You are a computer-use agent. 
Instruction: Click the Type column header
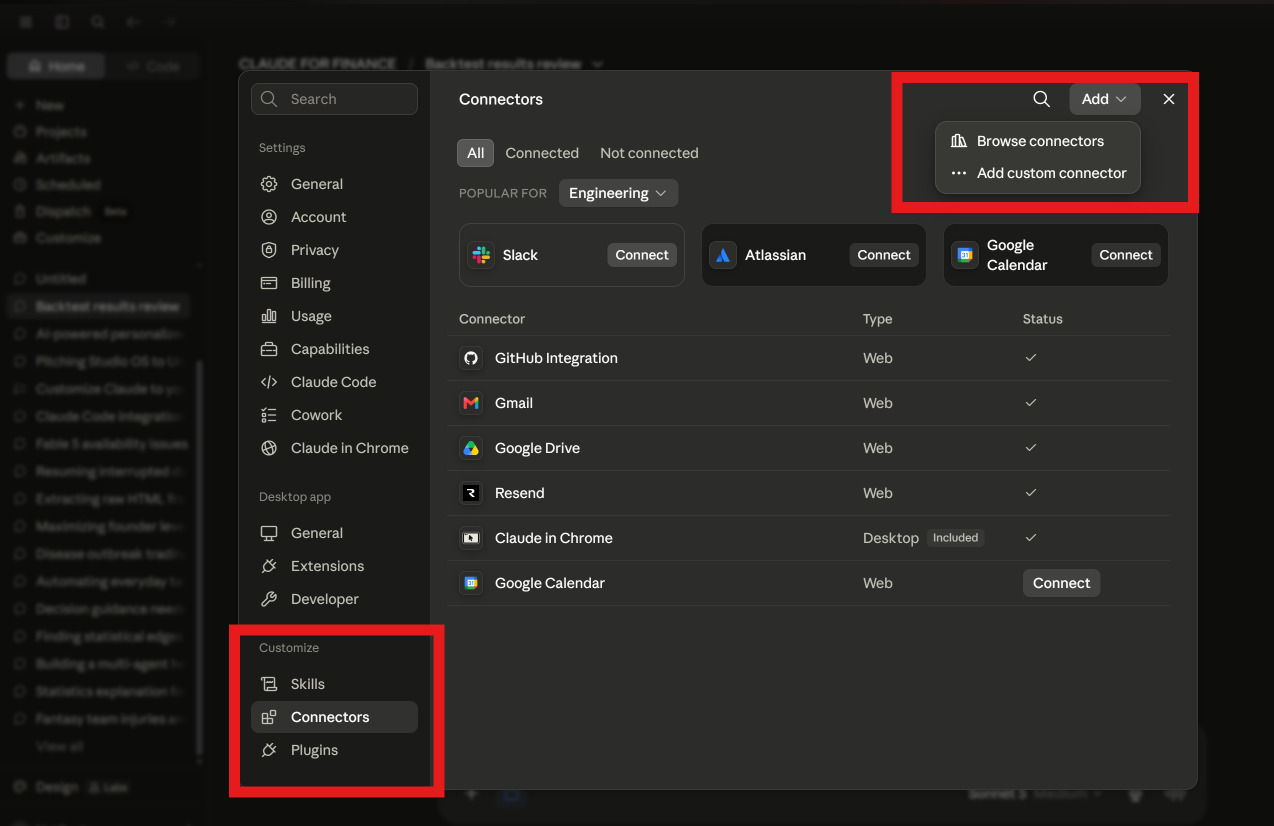tap(877, 319)
